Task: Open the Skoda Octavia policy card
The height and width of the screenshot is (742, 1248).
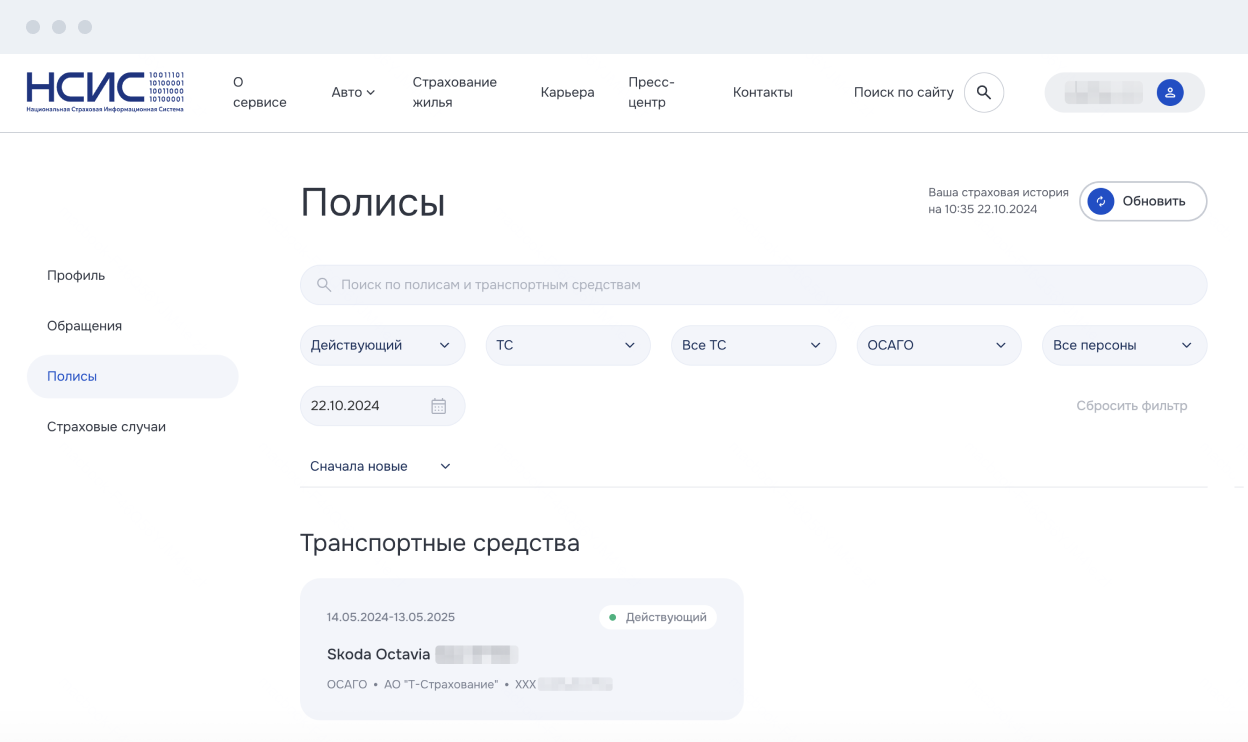Action: pos(521,649)
